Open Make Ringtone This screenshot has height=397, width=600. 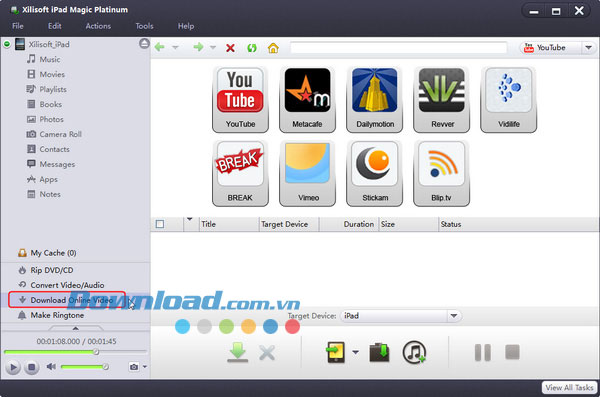tap(51, 315)
